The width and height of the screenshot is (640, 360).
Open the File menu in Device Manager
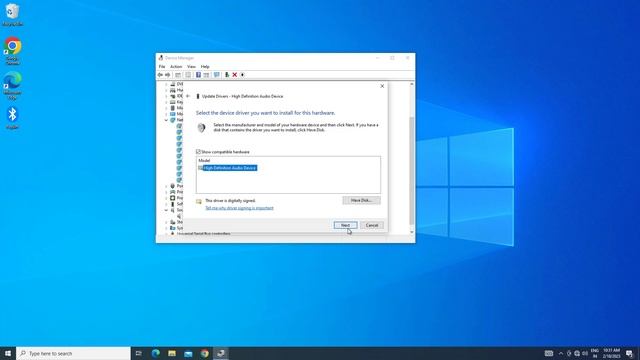click(162, 67)
